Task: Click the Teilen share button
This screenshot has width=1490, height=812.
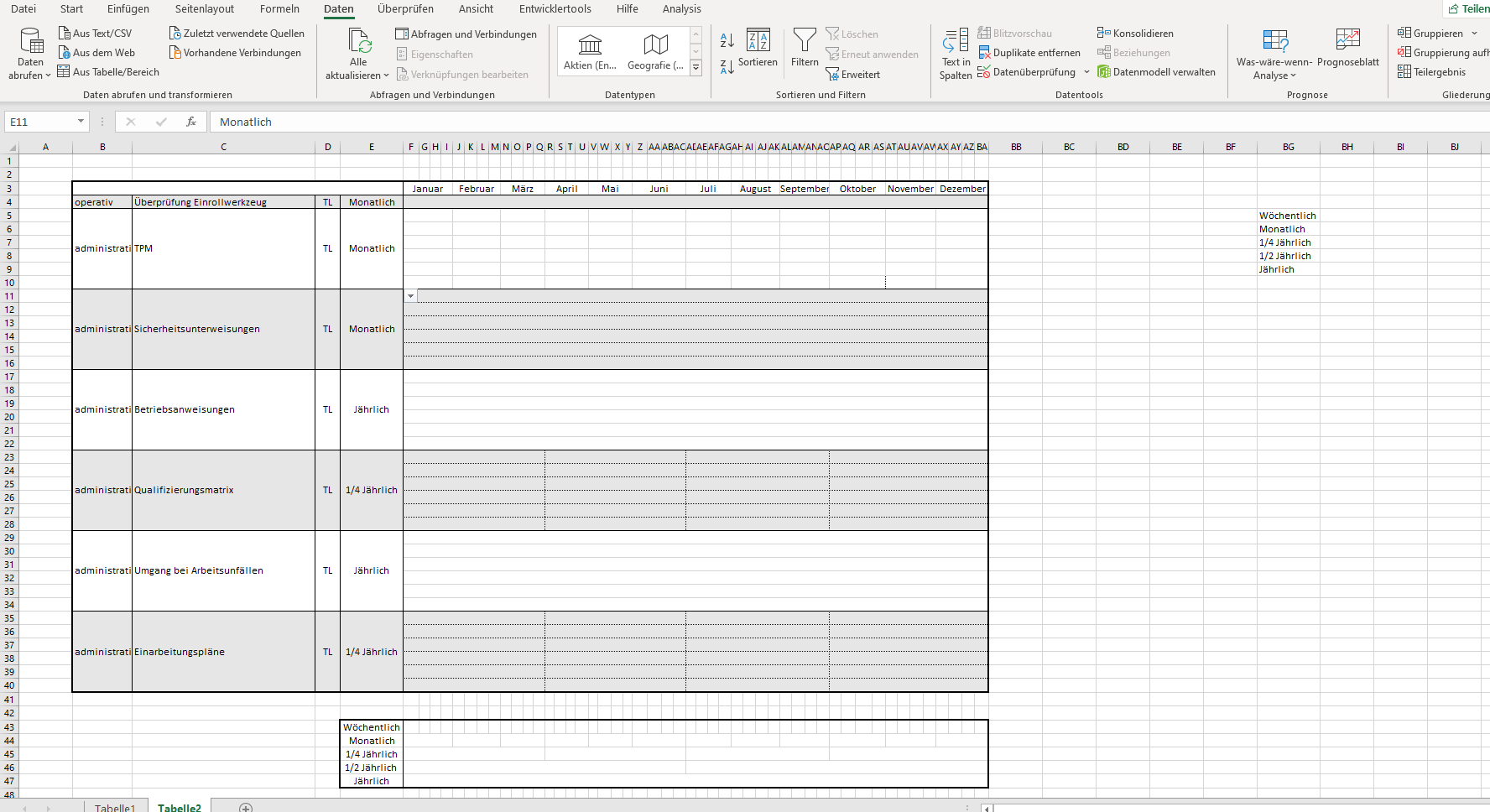Action: point(1468,8)
